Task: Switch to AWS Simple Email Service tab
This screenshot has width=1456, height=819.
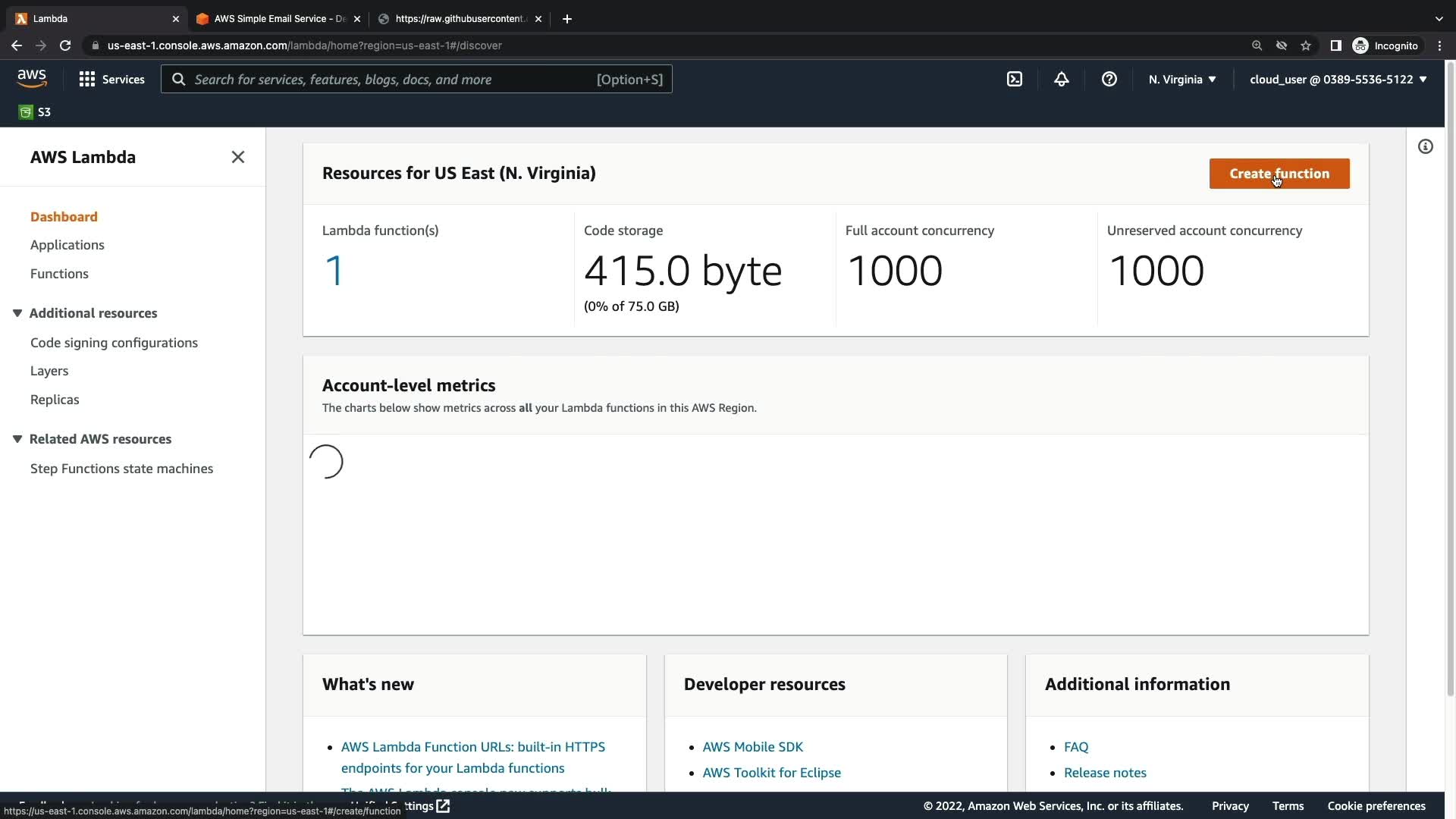Action: click(278, 18)
